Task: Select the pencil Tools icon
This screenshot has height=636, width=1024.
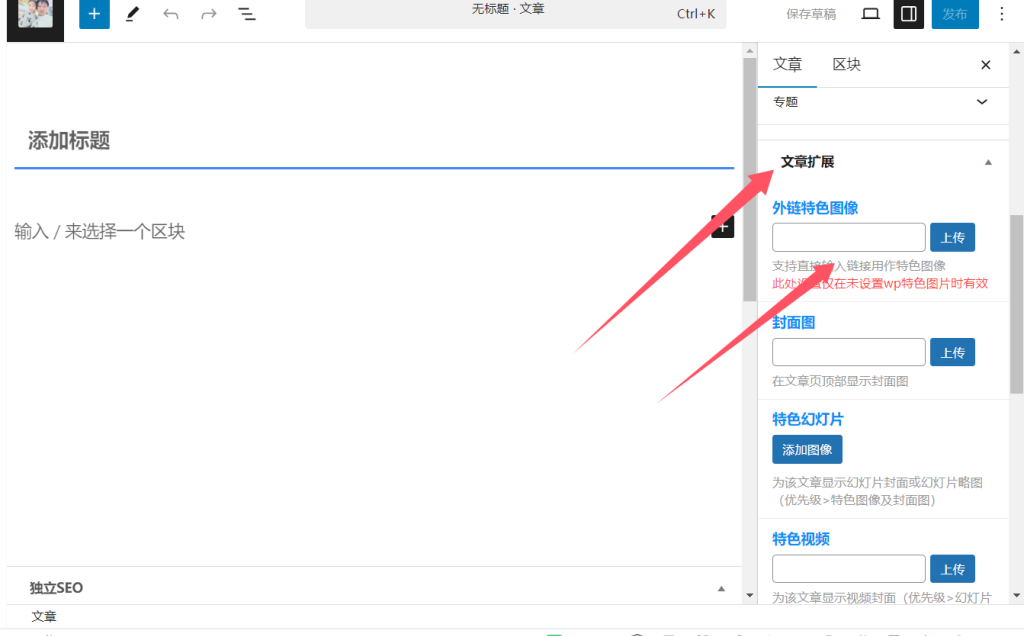Action: point(133,14)
